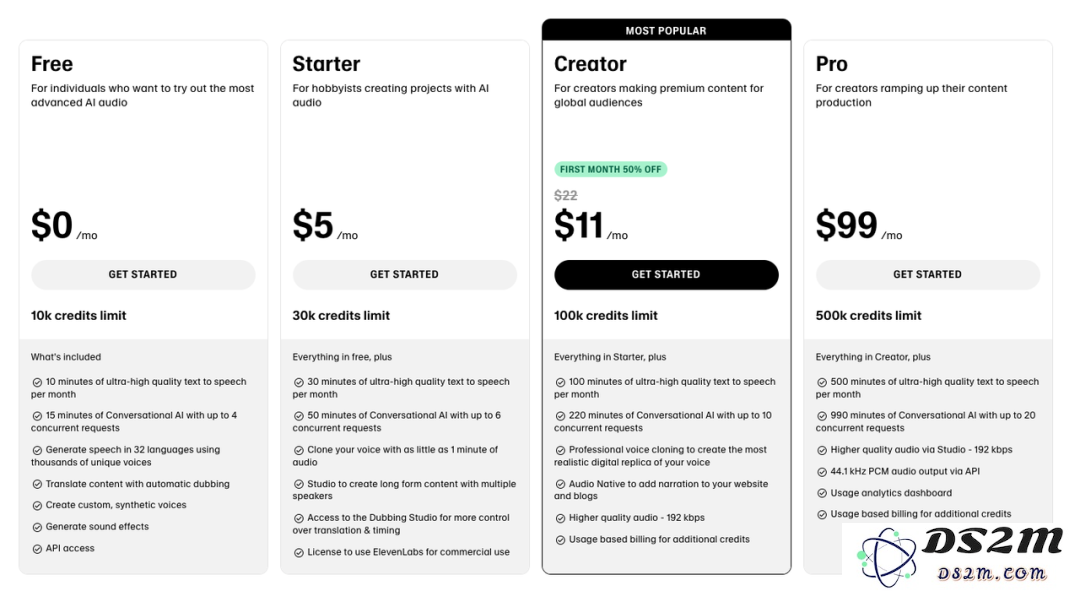
Task: Click the Most Popular banner on Creator
Action: (666, 30)
